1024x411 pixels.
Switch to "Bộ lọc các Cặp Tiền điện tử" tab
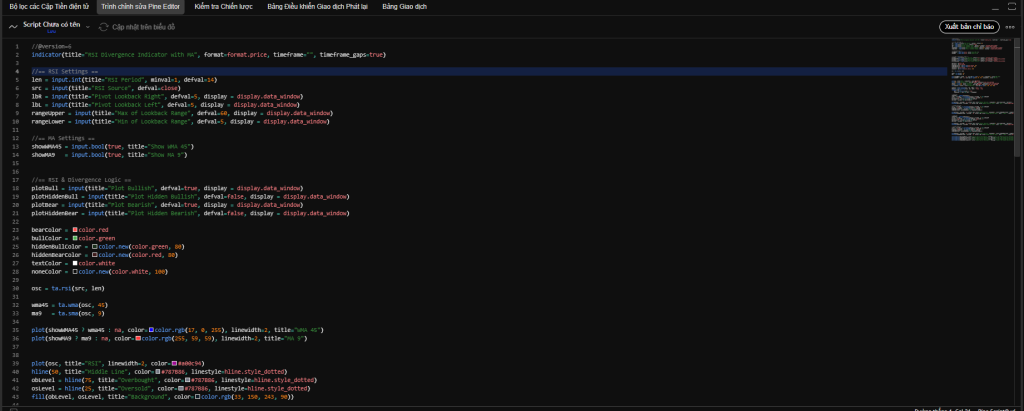point(48,6)
